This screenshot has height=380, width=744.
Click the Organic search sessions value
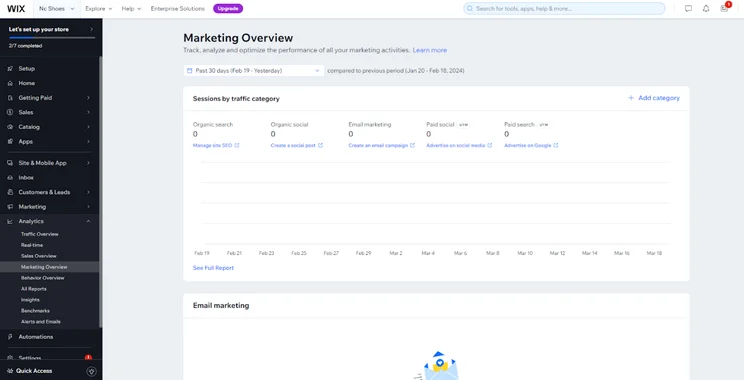[195, 134]
